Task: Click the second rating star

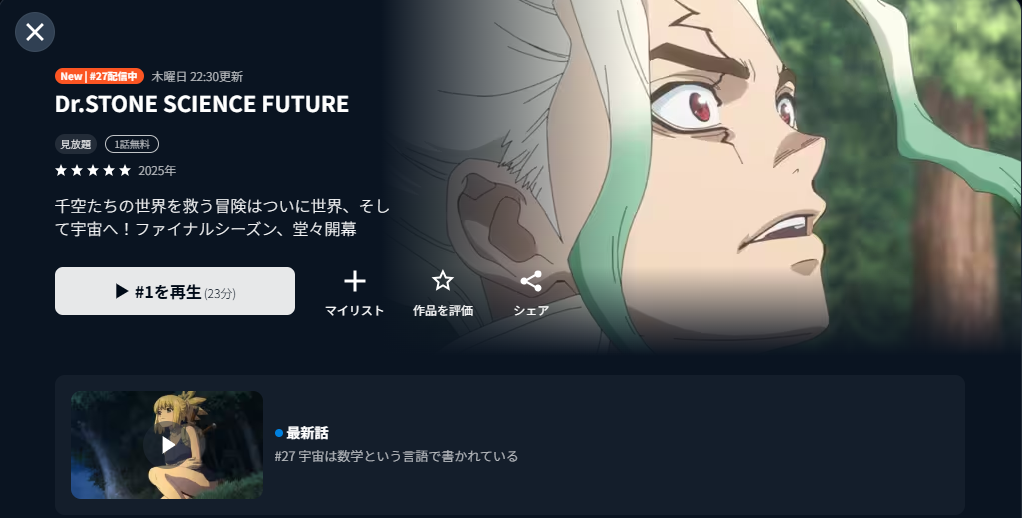Action: point(77,171)
